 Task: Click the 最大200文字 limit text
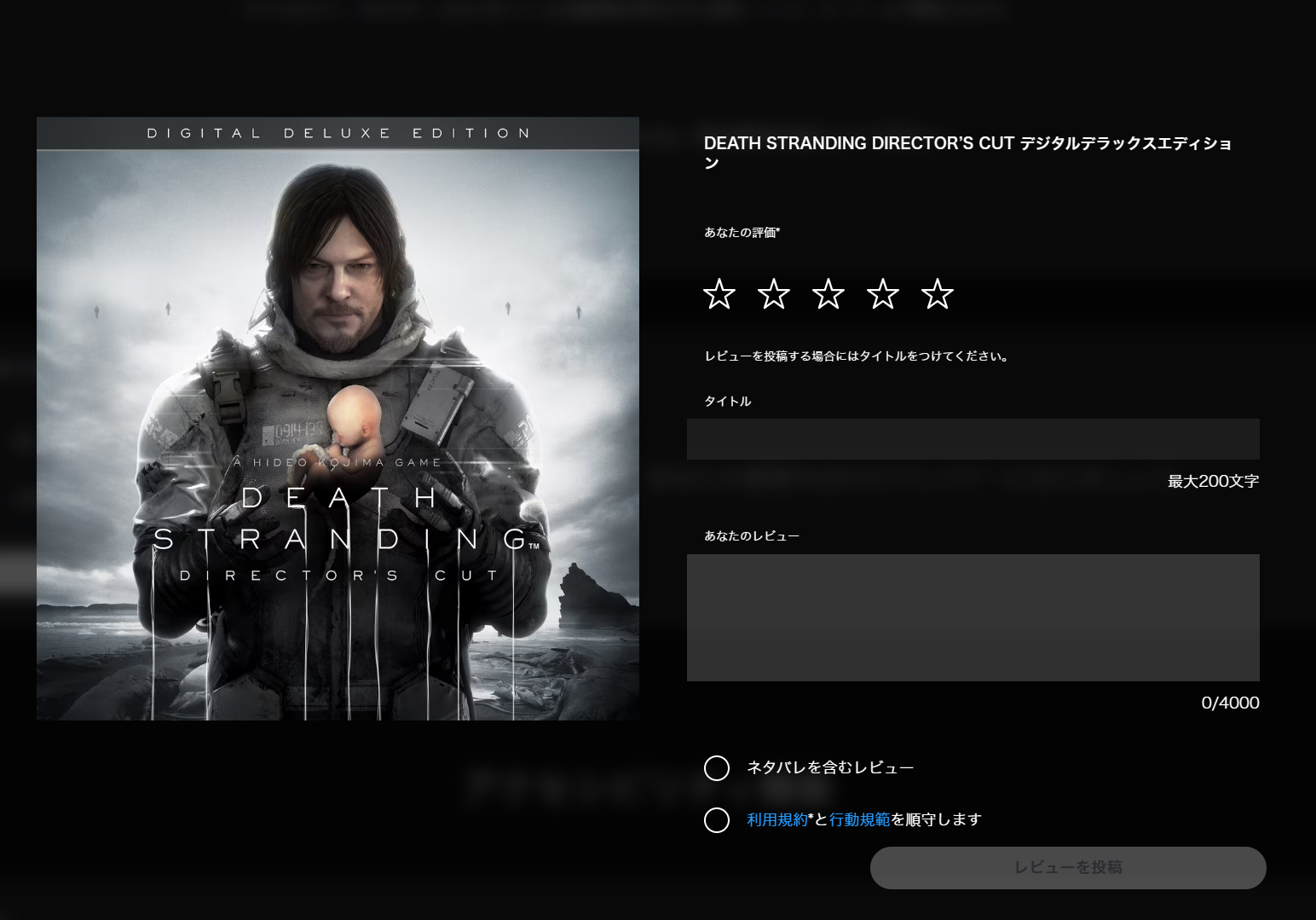coord(1213,482)
